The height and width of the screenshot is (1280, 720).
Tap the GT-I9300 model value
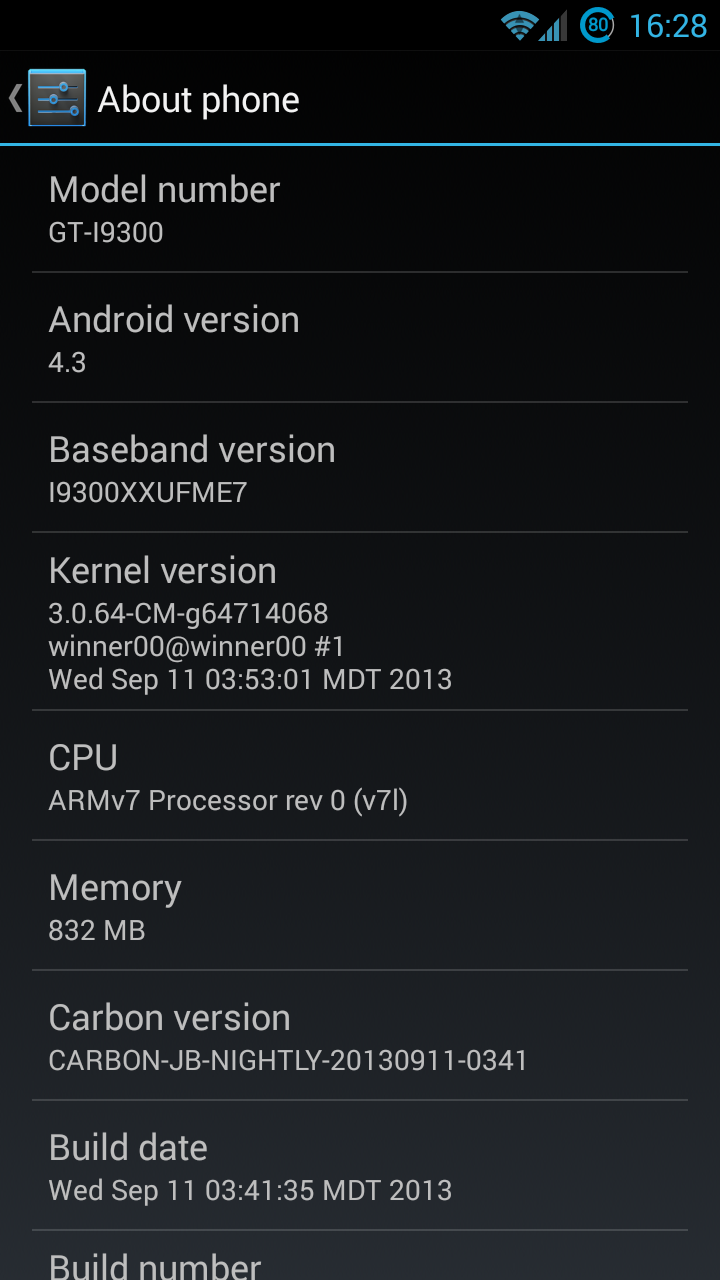[106, 233]
